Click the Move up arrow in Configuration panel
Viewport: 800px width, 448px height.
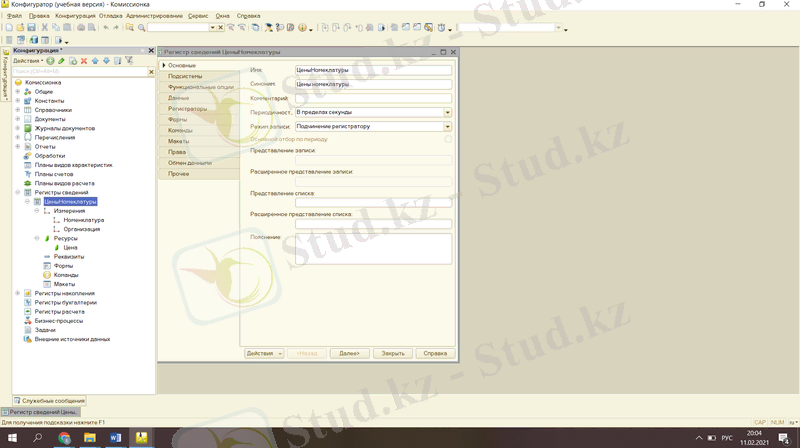tap(95, 61)
